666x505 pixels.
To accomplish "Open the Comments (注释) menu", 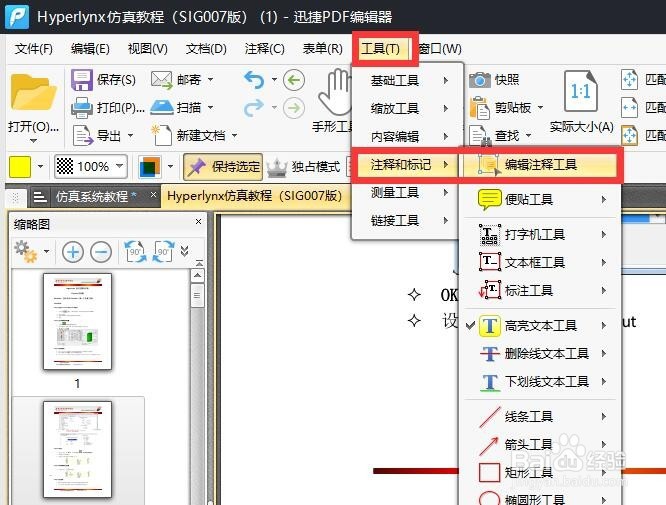I will pyautogui.click(x=264, y=49).
